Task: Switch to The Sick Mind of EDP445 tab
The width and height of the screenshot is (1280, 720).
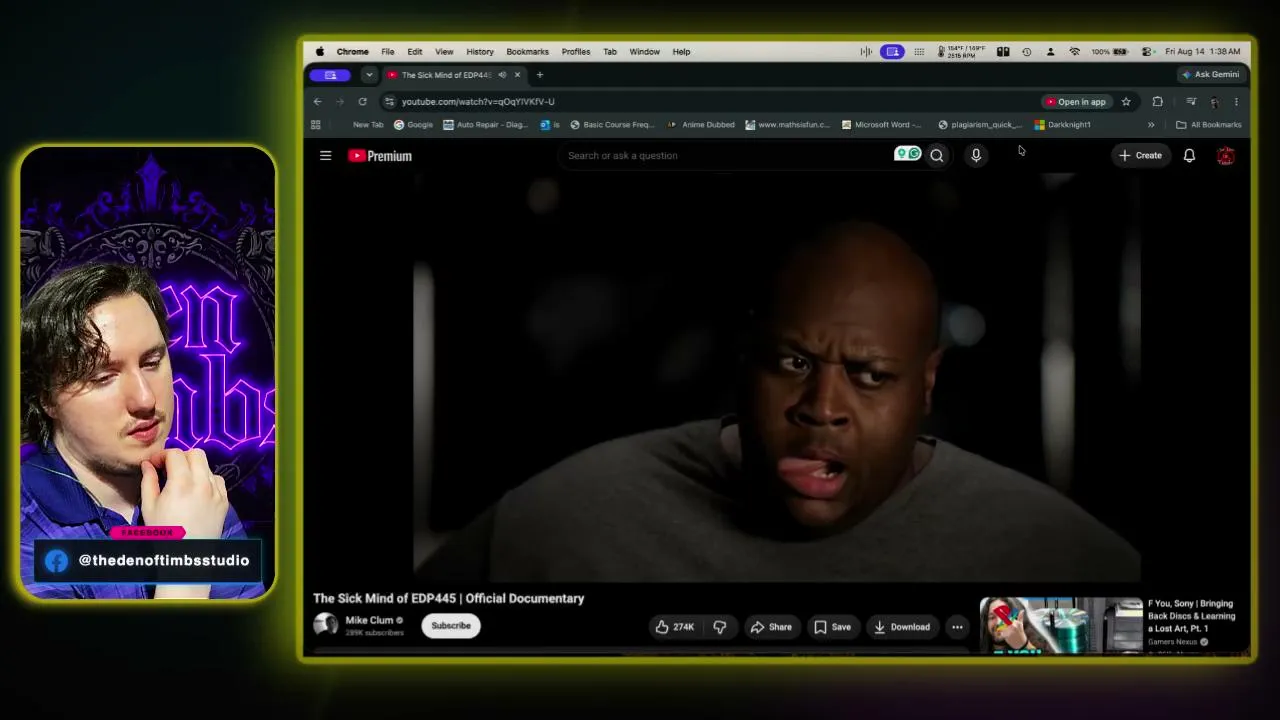Action: coord(446,75)
